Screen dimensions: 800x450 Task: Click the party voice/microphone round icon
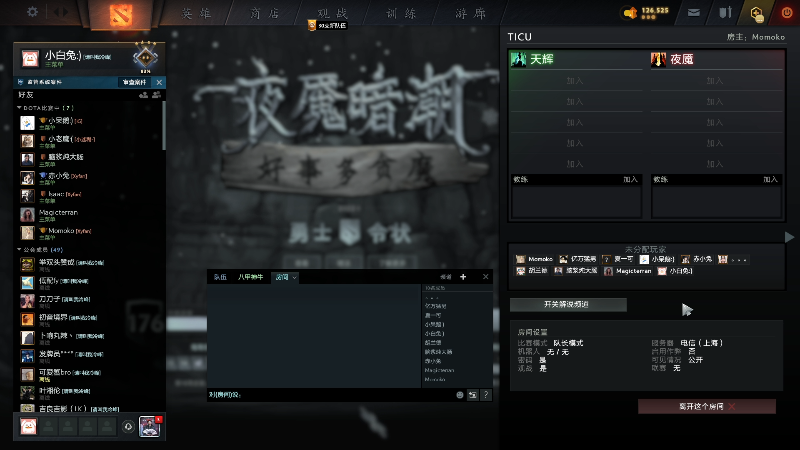click(128, 427)
